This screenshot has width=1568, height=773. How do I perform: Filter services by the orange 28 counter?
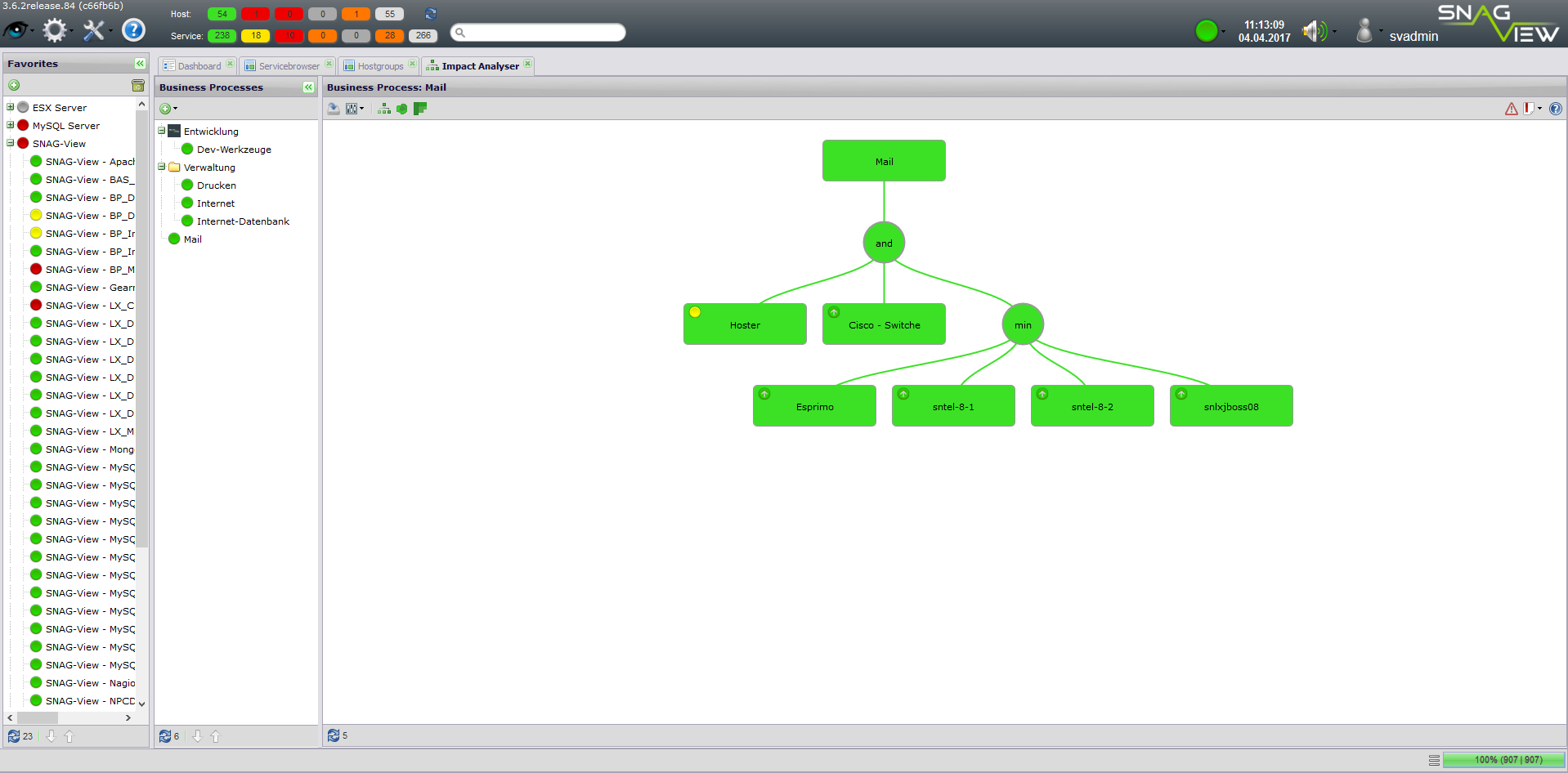pyautogui.click(x=390, y=35)
